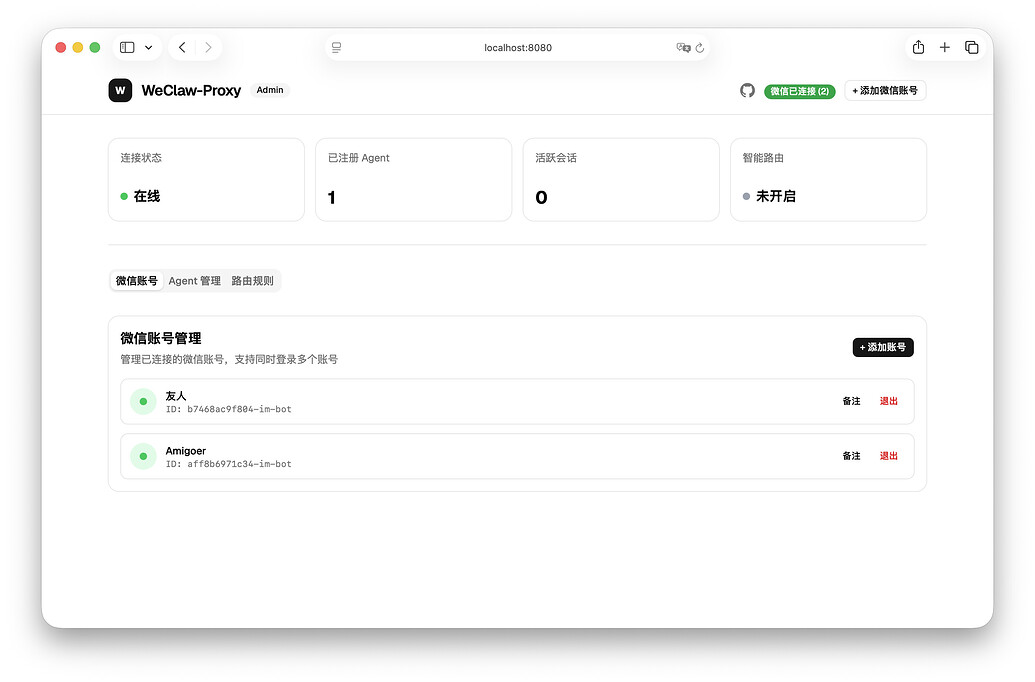Click the 已注册 Agent card
The width and height of the screenshot is (1035, 682).
(413, 180)
